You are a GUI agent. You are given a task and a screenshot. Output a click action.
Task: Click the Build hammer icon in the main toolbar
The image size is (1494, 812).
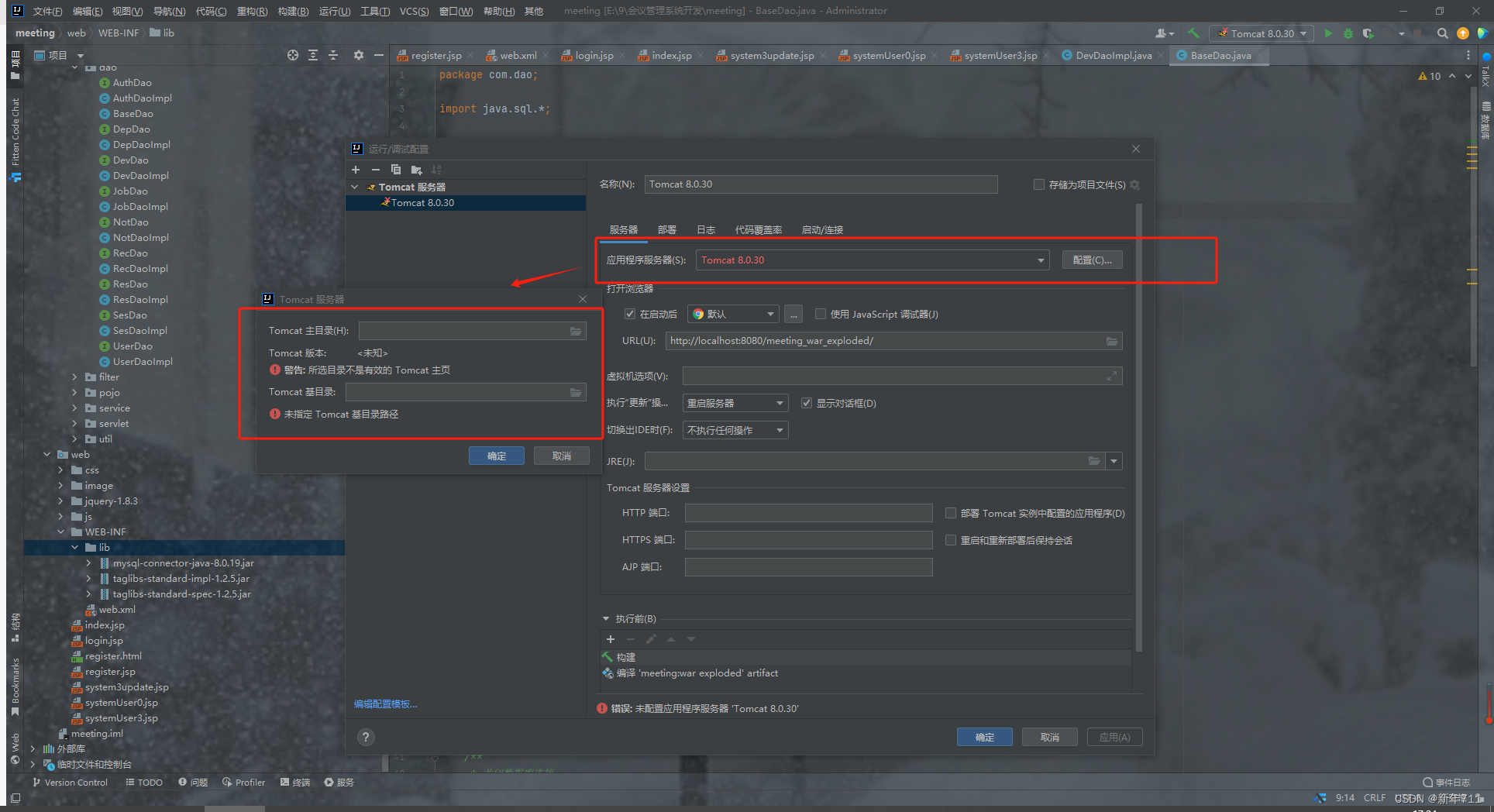click(1193, 33)
